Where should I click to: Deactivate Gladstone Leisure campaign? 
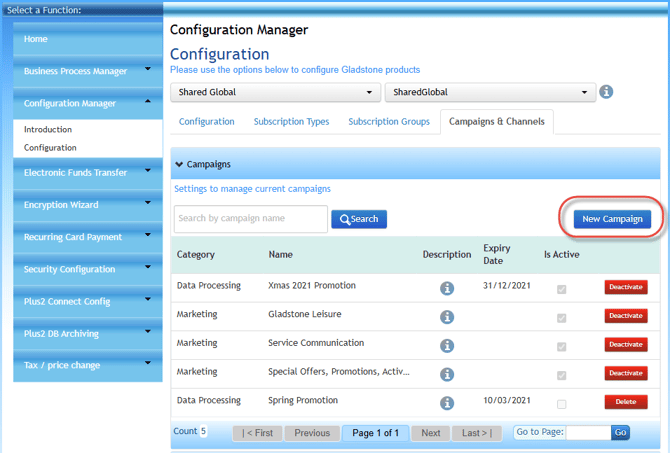[x=626, y=315]
